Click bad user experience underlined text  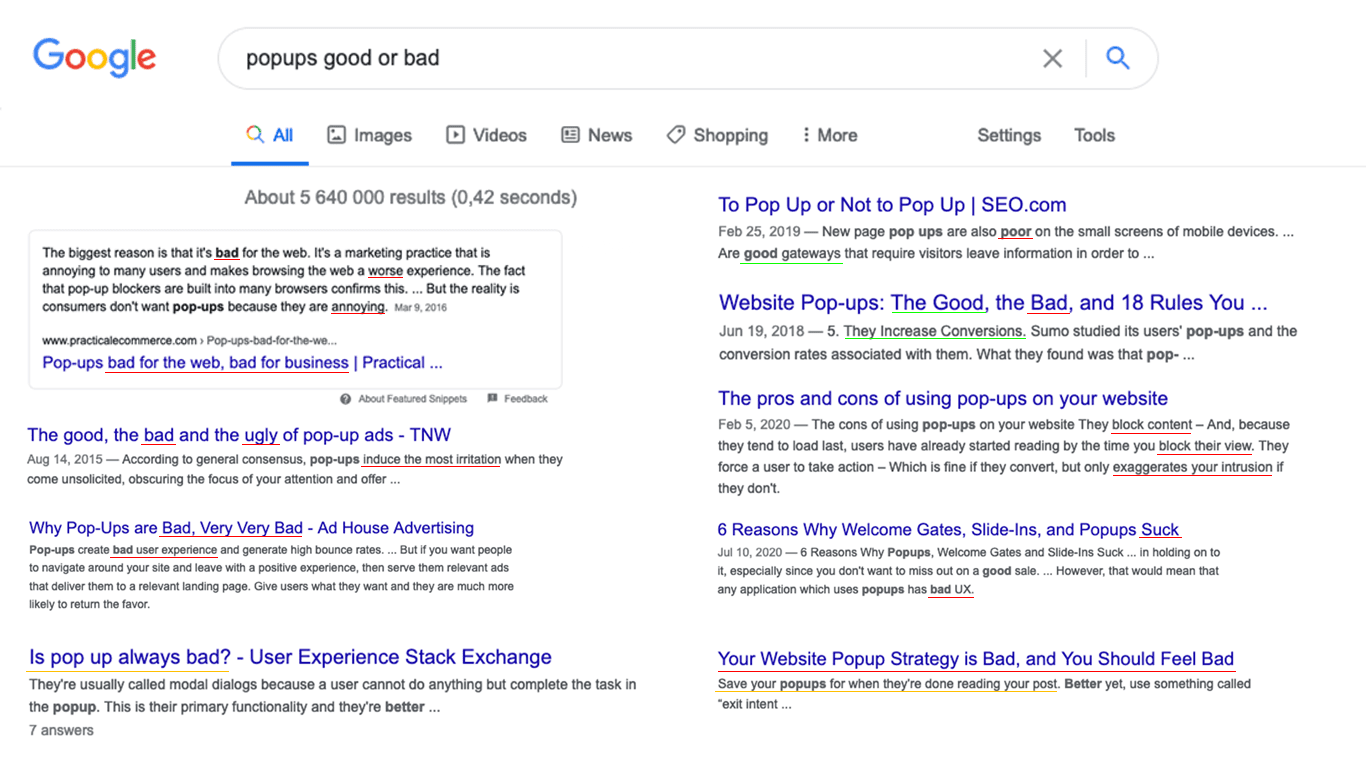(x=165, y=550)
